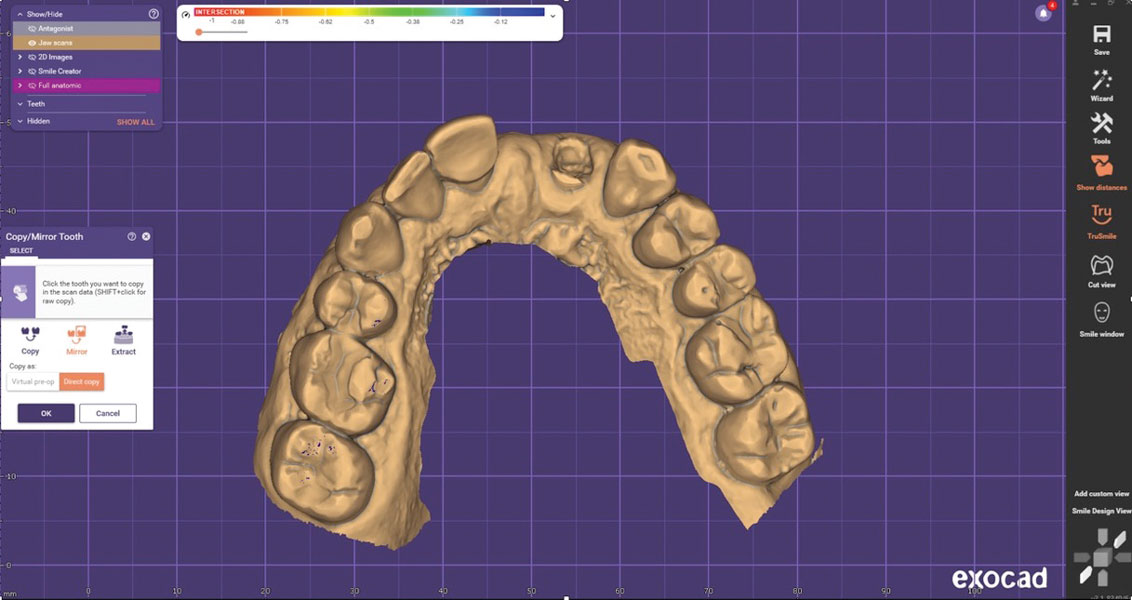
Task: Select the Extract tooth mode icon
Action: 123,334
